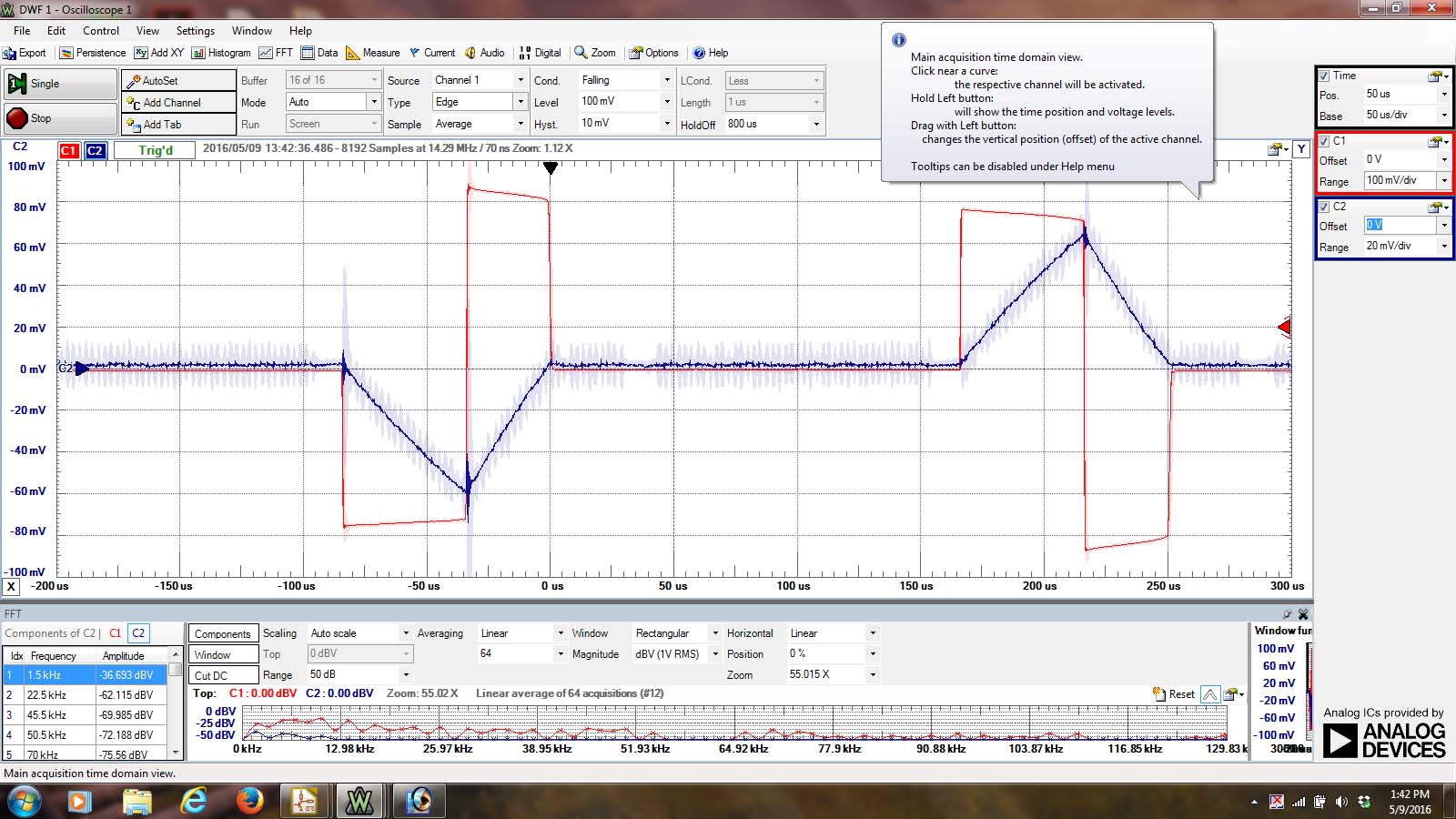Toggle the Time checkbox

pos(1324,76)
